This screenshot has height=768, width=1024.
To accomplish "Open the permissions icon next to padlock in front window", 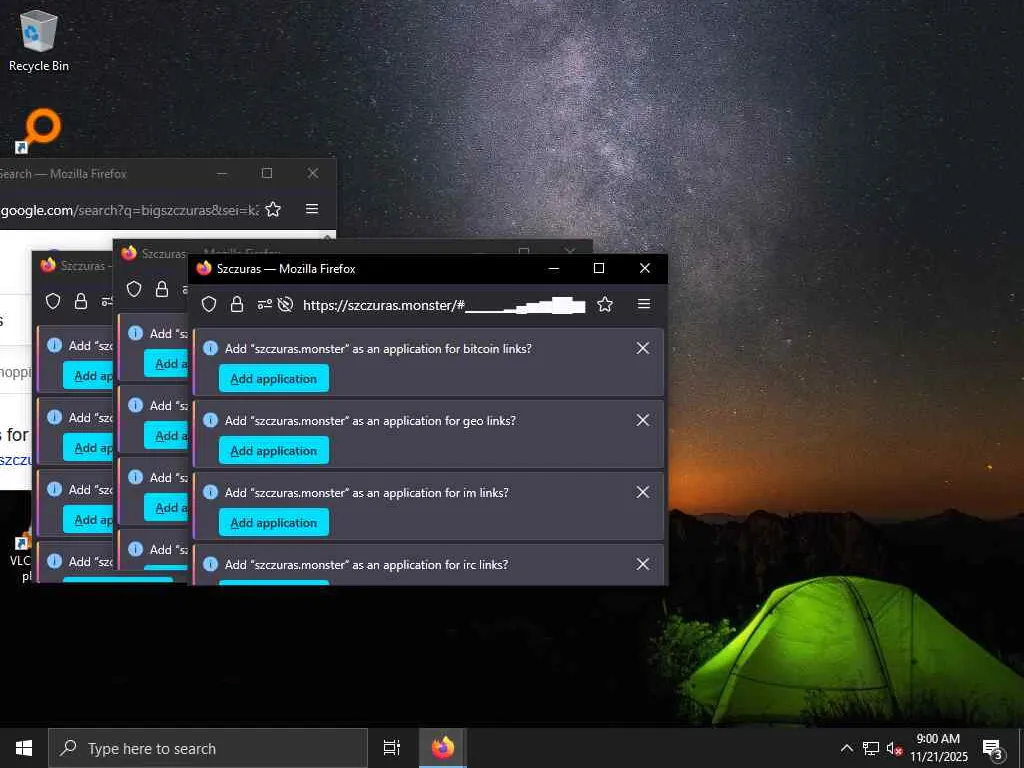I will pyautogui.click(x=264, y=304).
